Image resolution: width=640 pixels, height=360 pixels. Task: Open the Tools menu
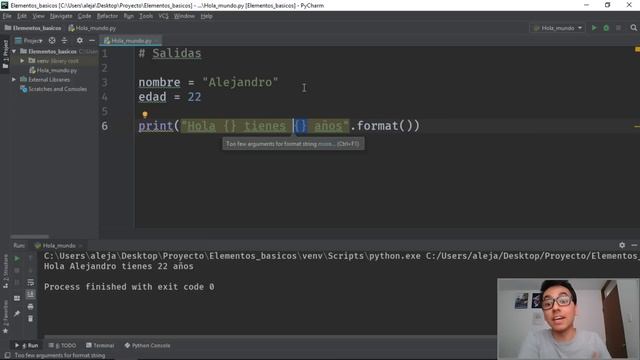146,16
